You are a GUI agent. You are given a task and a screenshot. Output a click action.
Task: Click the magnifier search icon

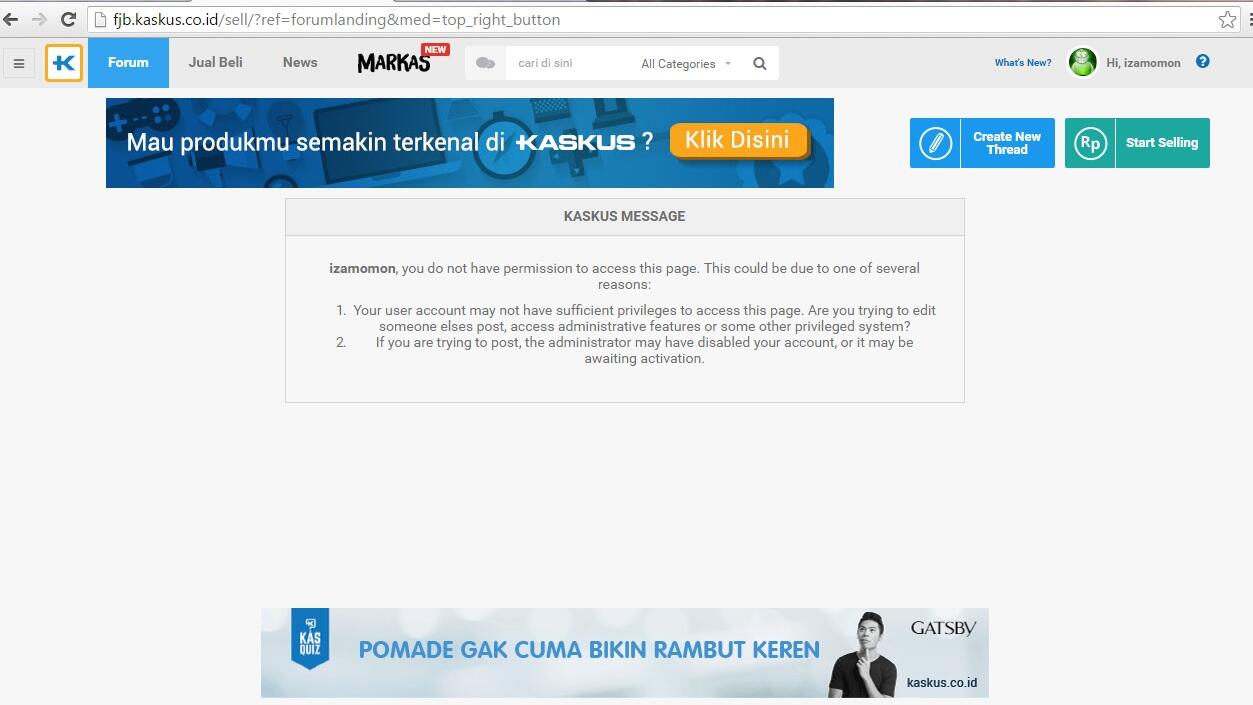click(760, 63)
